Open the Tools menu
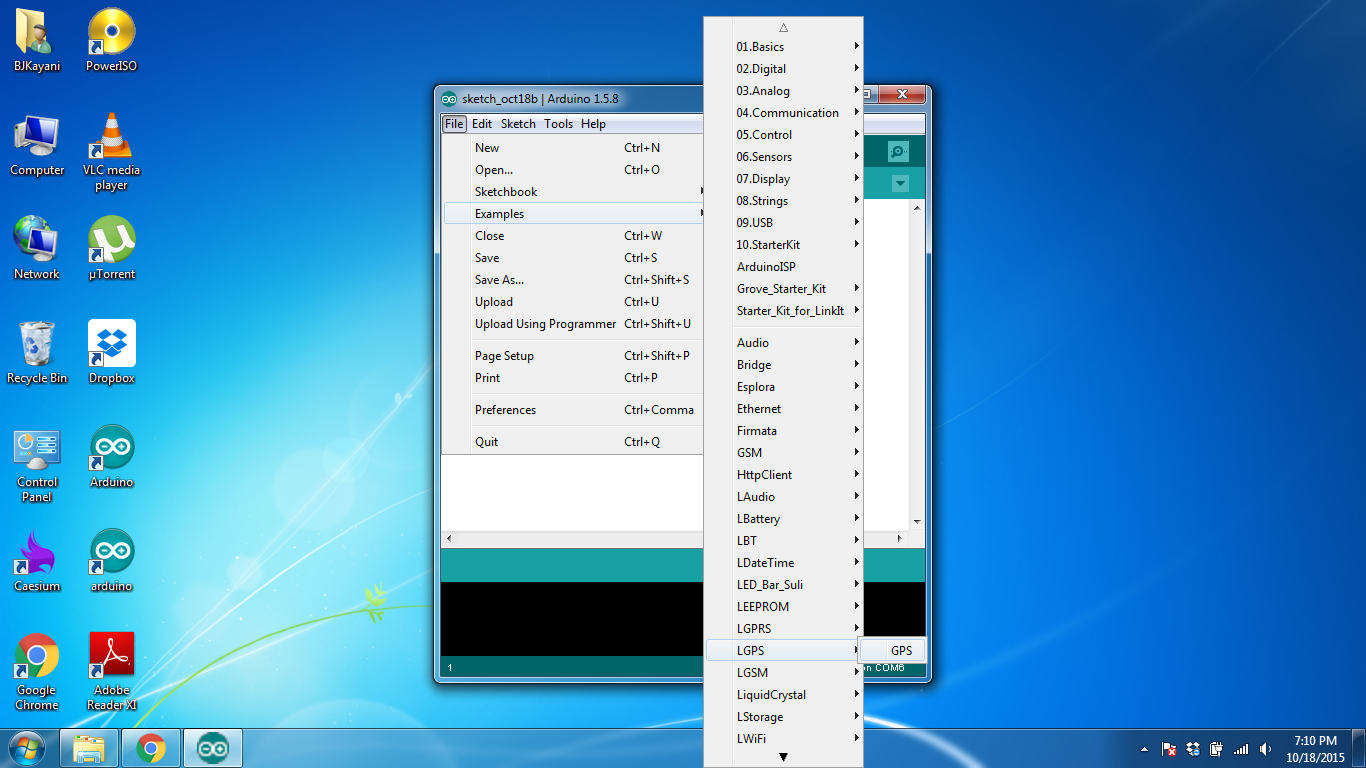 click(x=559, y=124)
